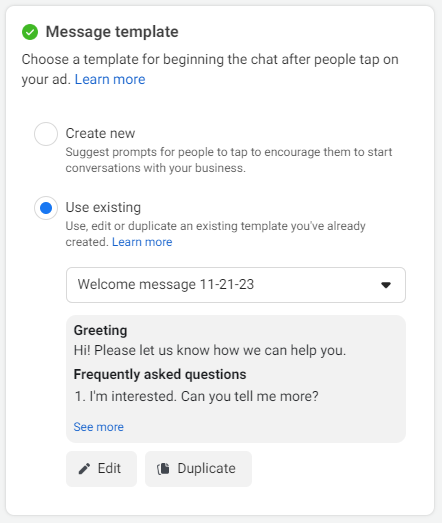This screenshot has height=523, width=442.
Task: Open Learn more link after your ad
Action: click(110, 79)
